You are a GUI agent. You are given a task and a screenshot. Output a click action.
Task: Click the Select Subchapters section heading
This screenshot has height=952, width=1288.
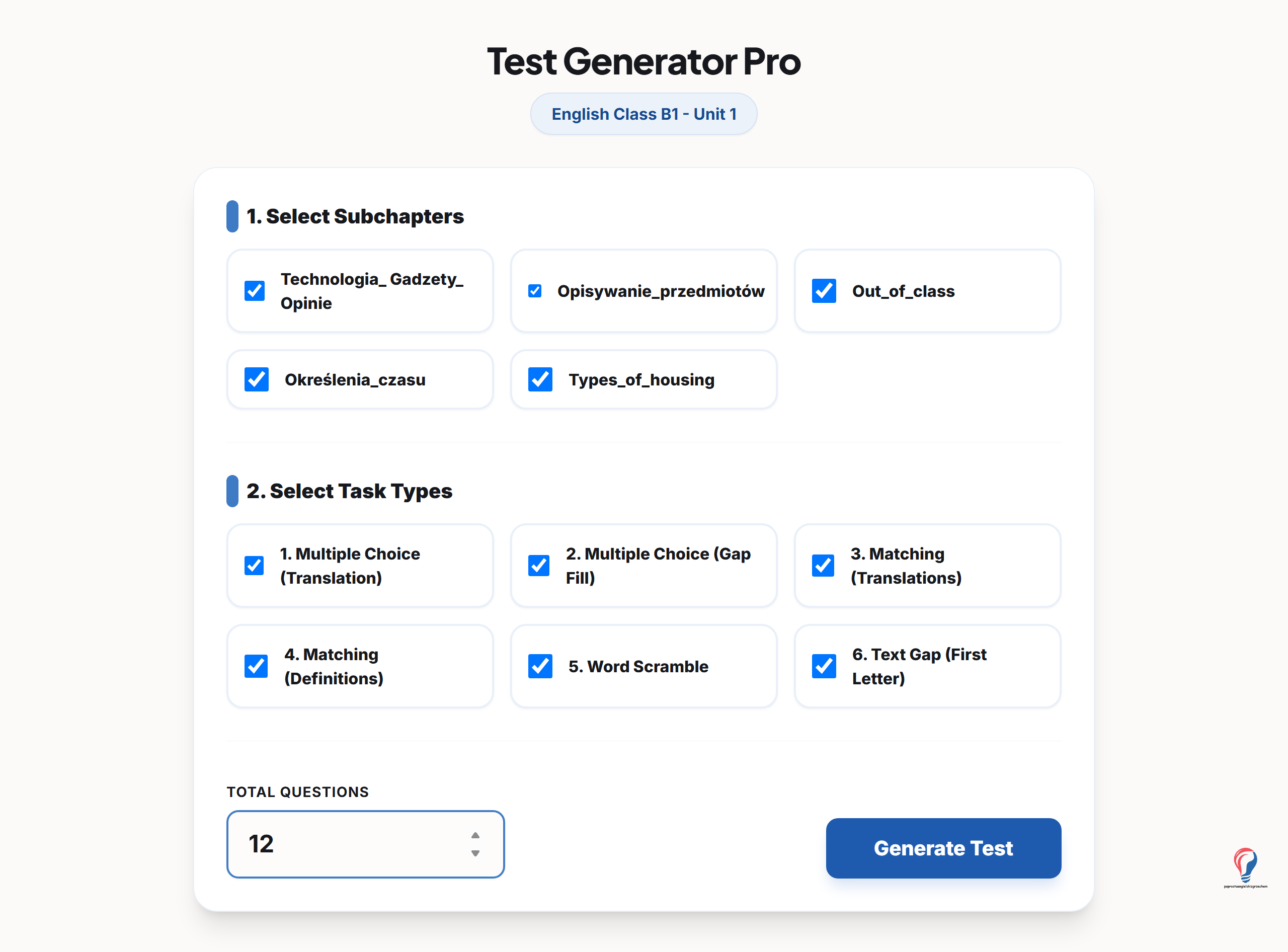[355, 217]
